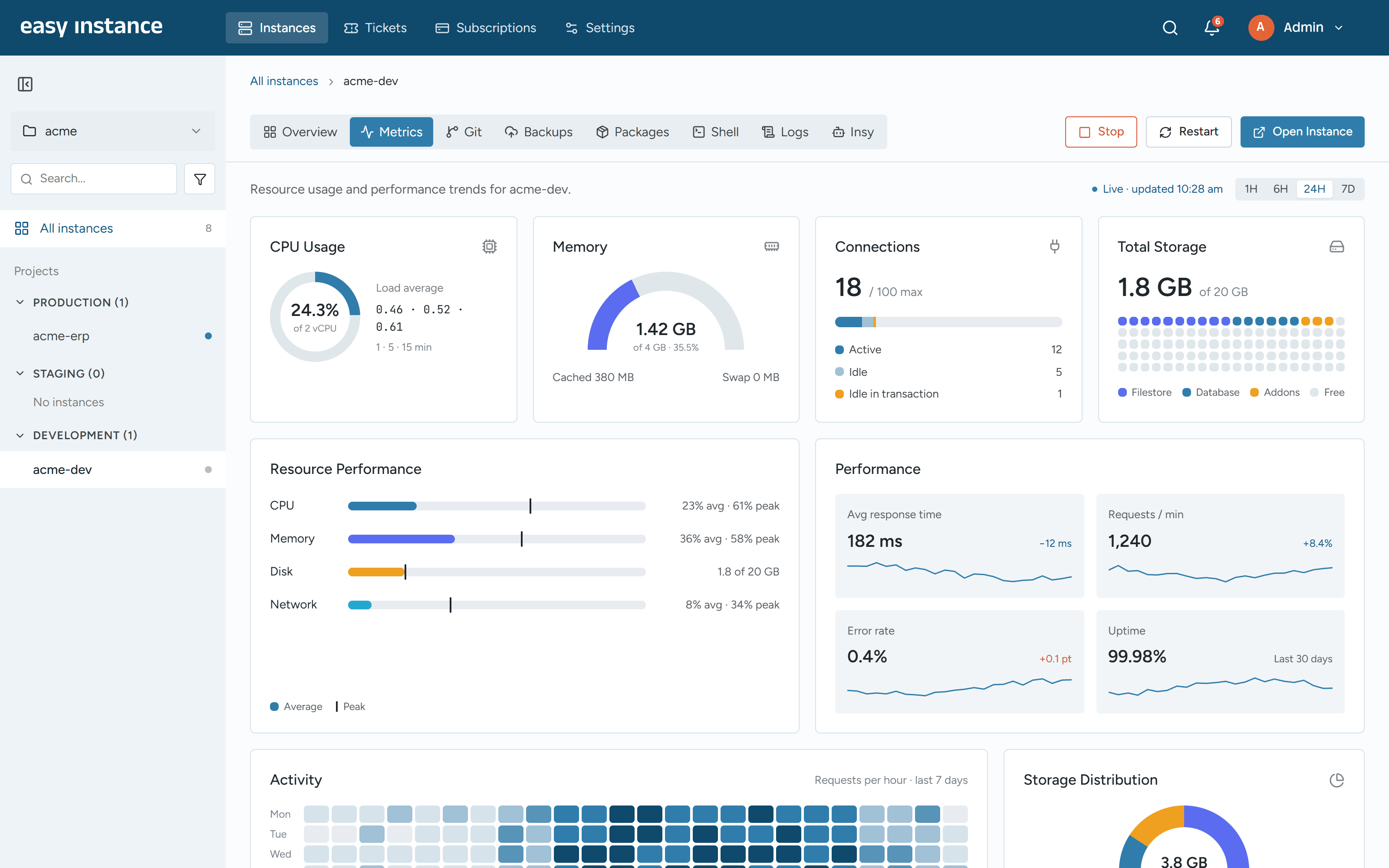Screen dimensions: 1389x868
Task: Click the All instances grid icon
Action: [x=22, y=228]
